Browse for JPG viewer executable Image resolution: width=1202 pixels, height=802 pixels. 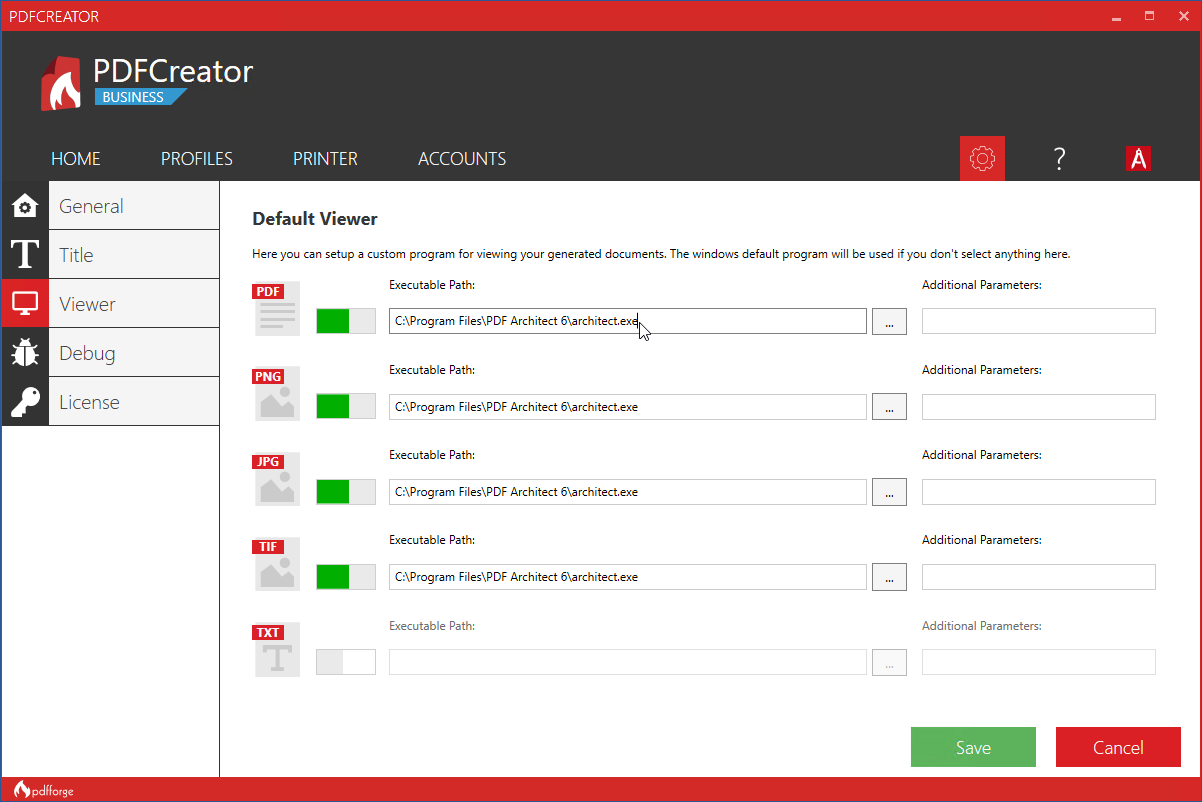click(x=889, y=491)
